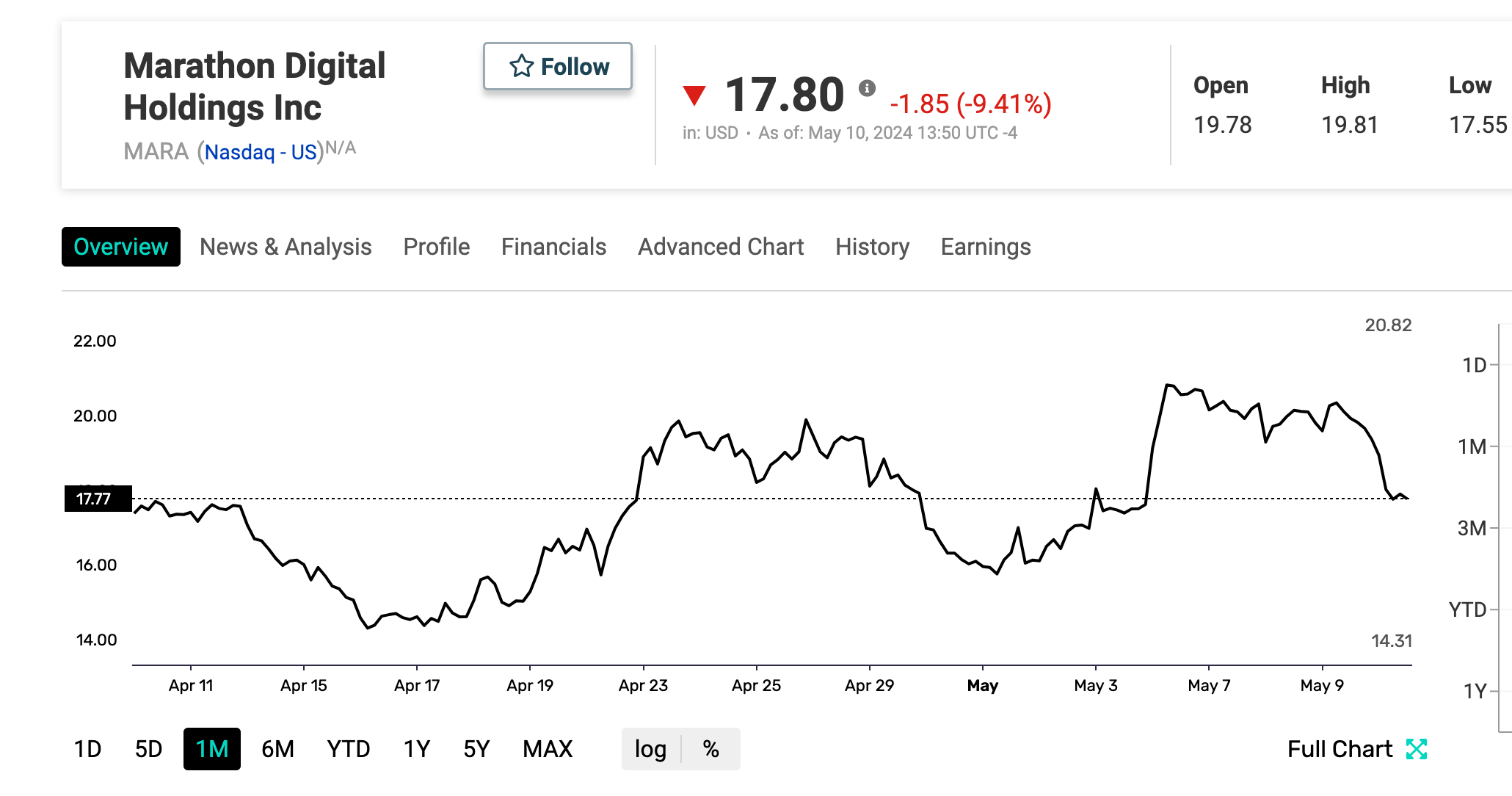Select the active 1M range button

[x=212, y=749]
